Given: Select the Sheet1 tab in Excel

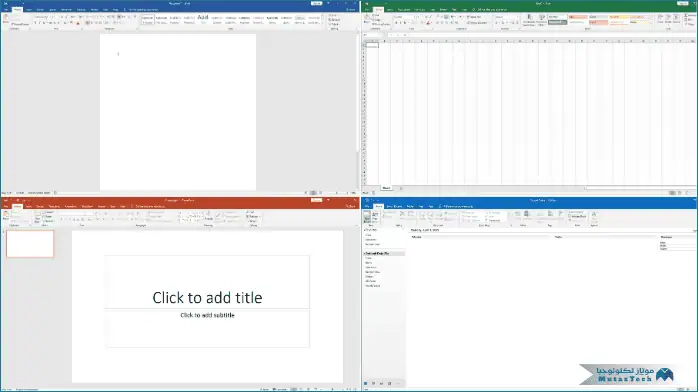Looking at the screenshot, I should click(386, 188).
